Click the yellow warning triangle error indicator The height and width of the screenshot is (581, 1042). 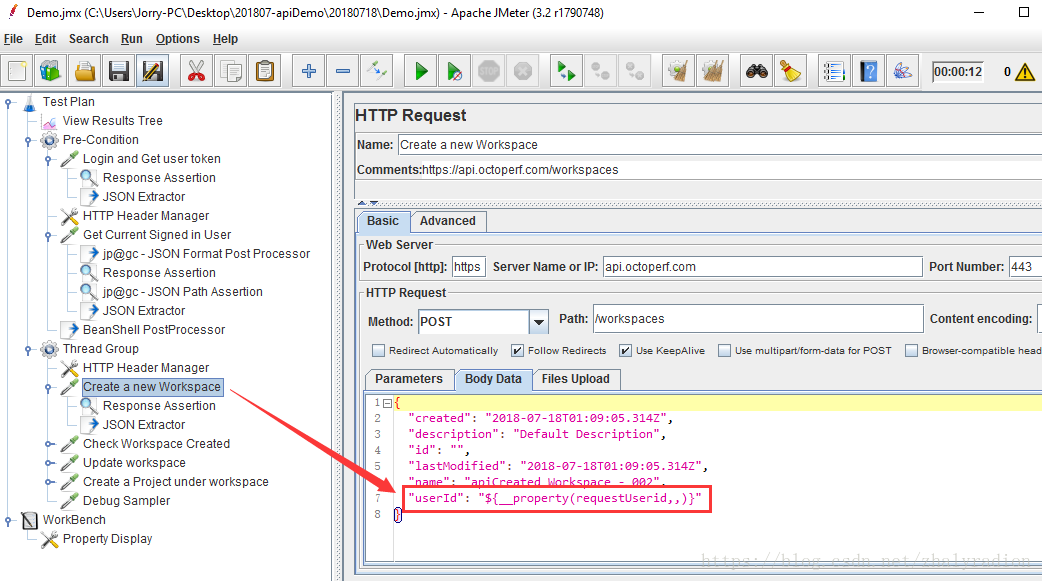pos(1025,72)
